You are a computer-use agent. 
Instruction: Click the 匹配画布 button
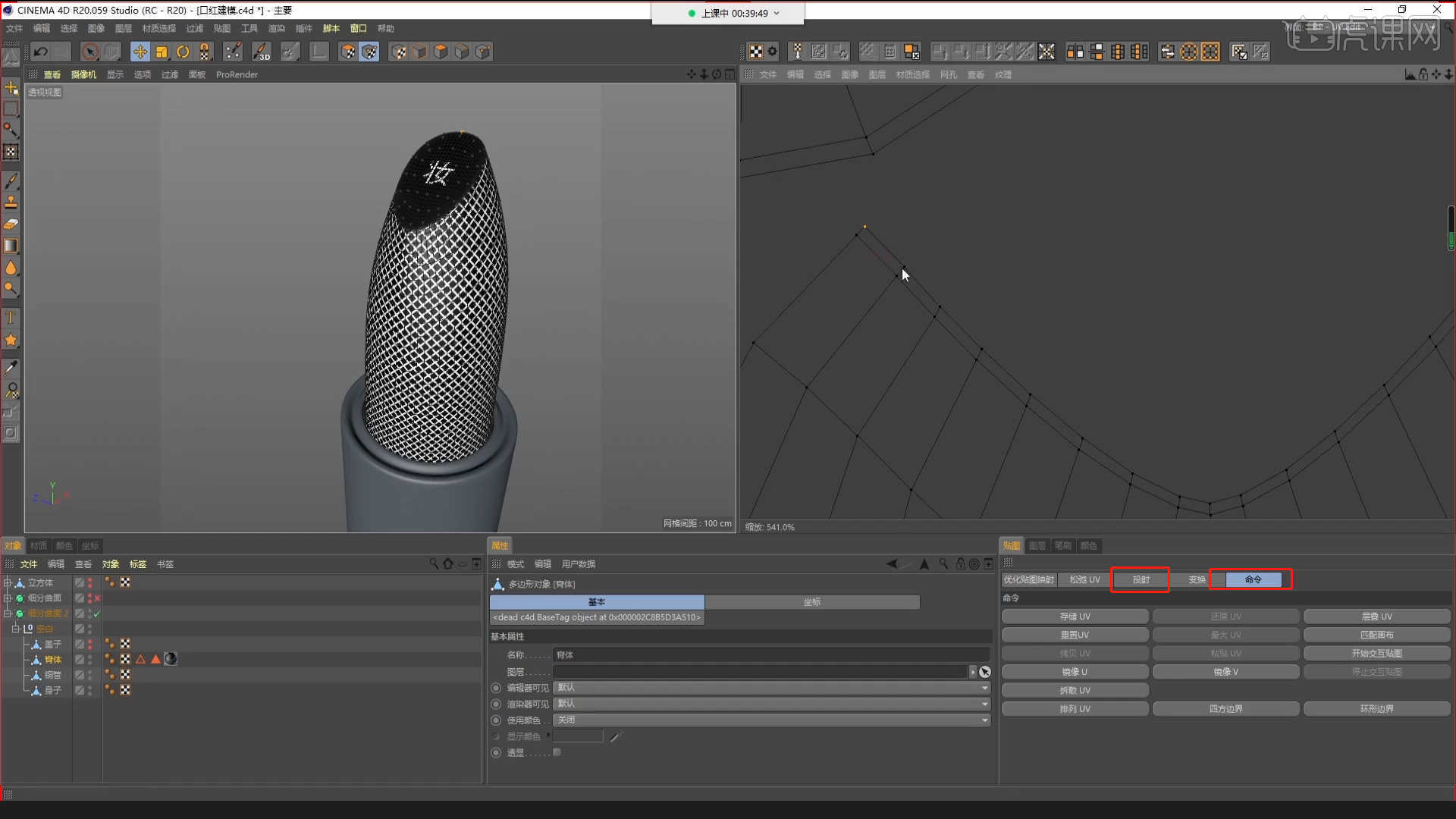[x=1376, y=635]
